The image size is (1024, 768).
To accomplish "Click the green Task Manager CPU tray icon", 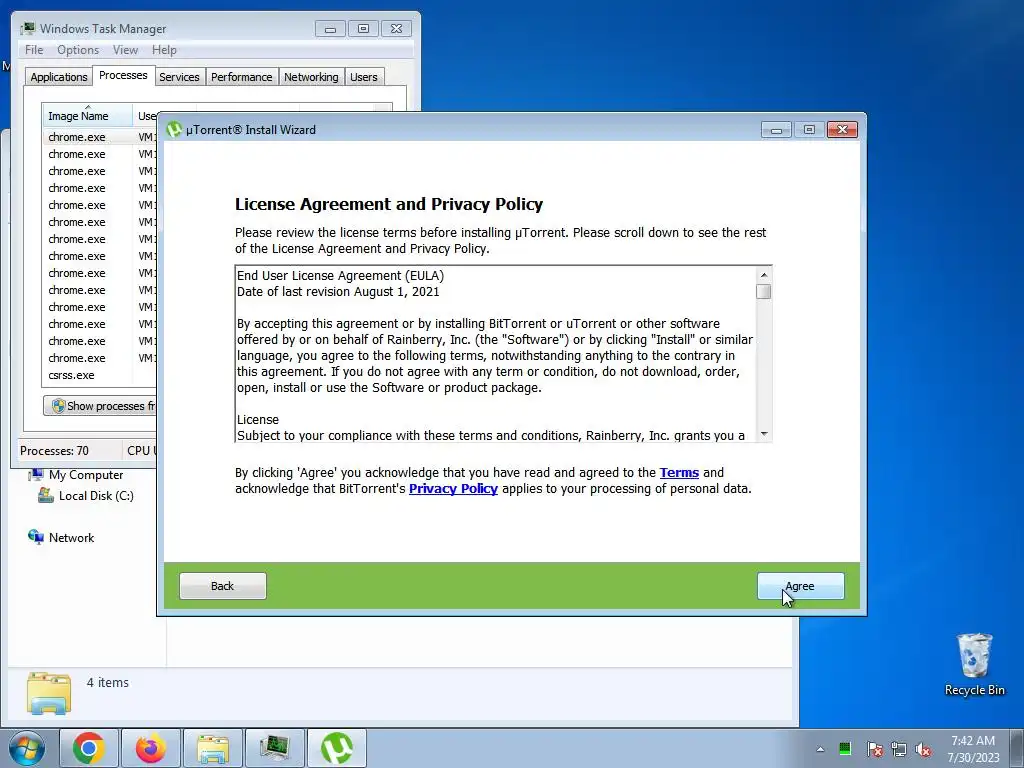I will point(845,748).
